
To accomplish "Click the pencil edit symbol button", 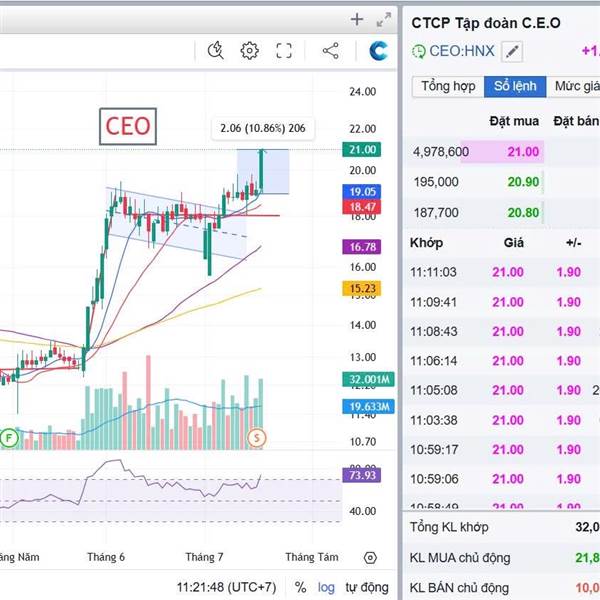I will tap(512, 51).
